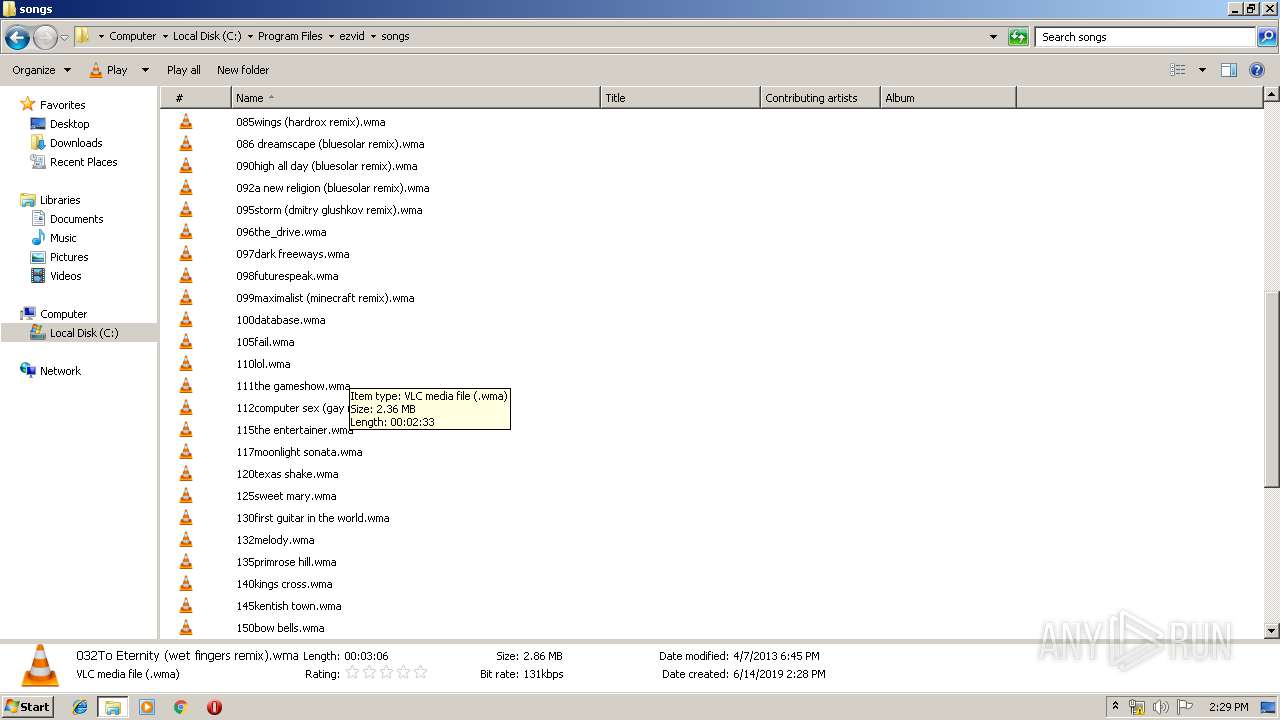The height and width of the screenshot is (720, 1280).
Task: Select Favorites in the navigation pane
Action: (62, 105)
